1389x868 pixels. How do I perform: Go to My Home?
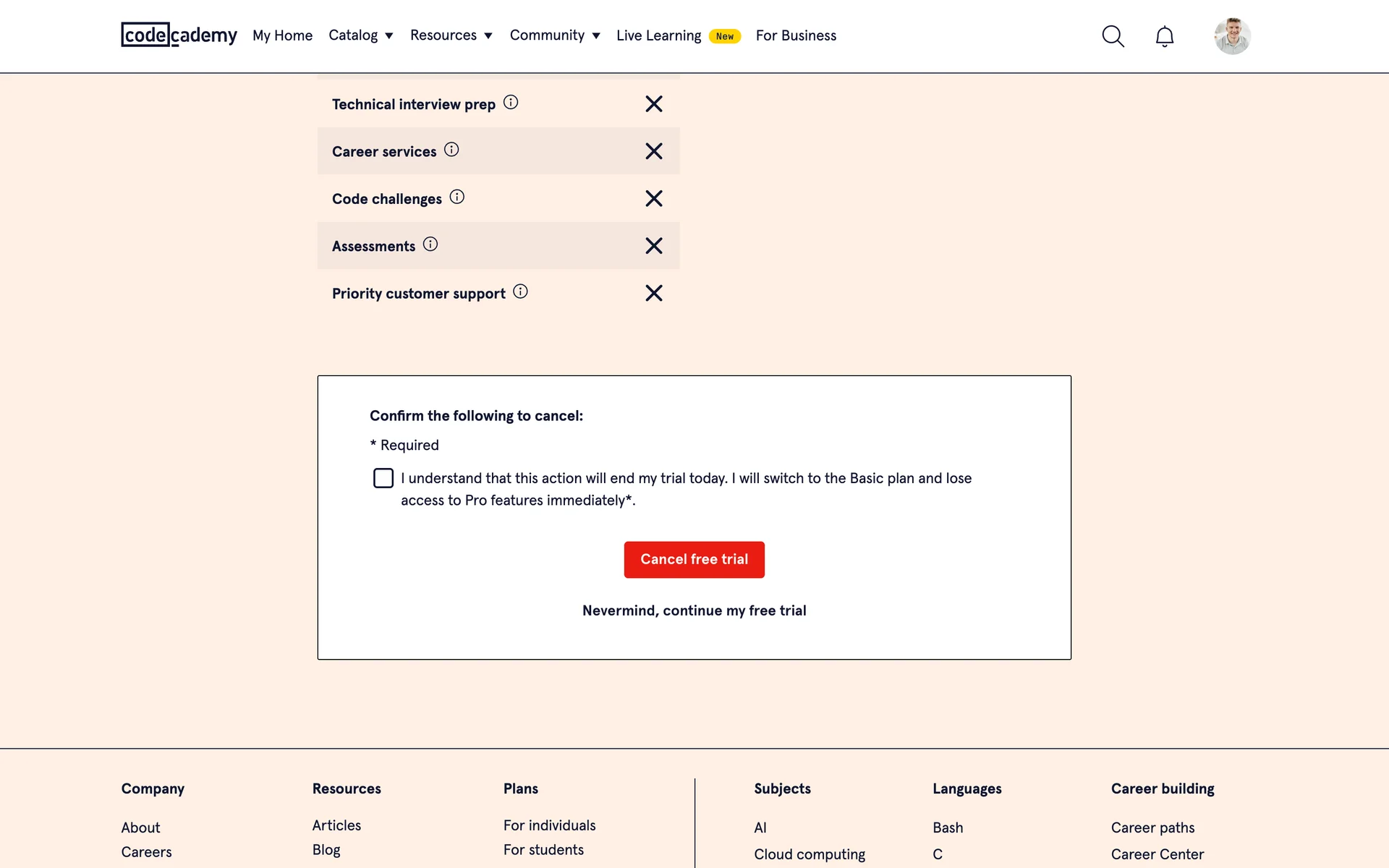(x=282, y=35)
